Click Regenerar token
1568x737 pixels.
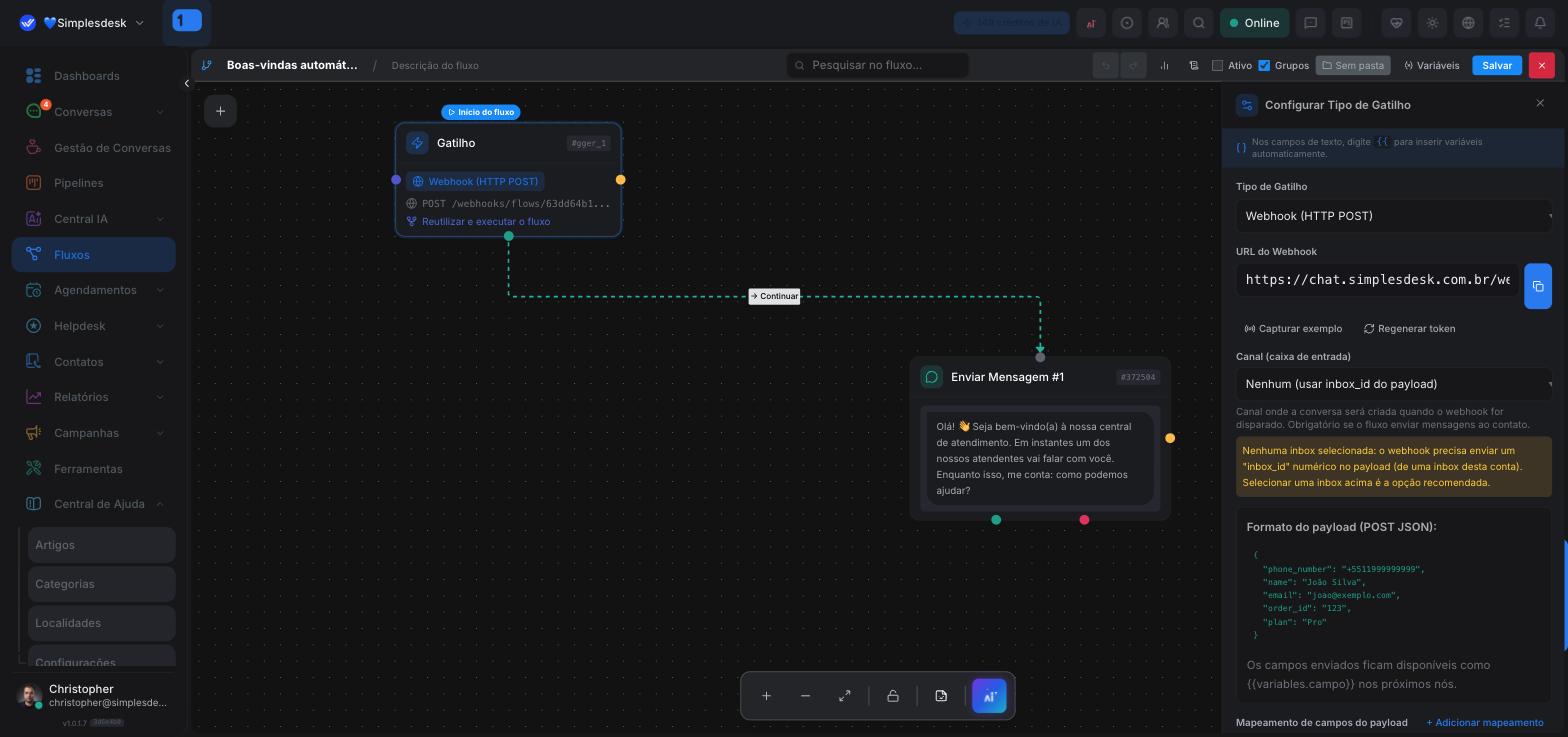pos(1409,329)
